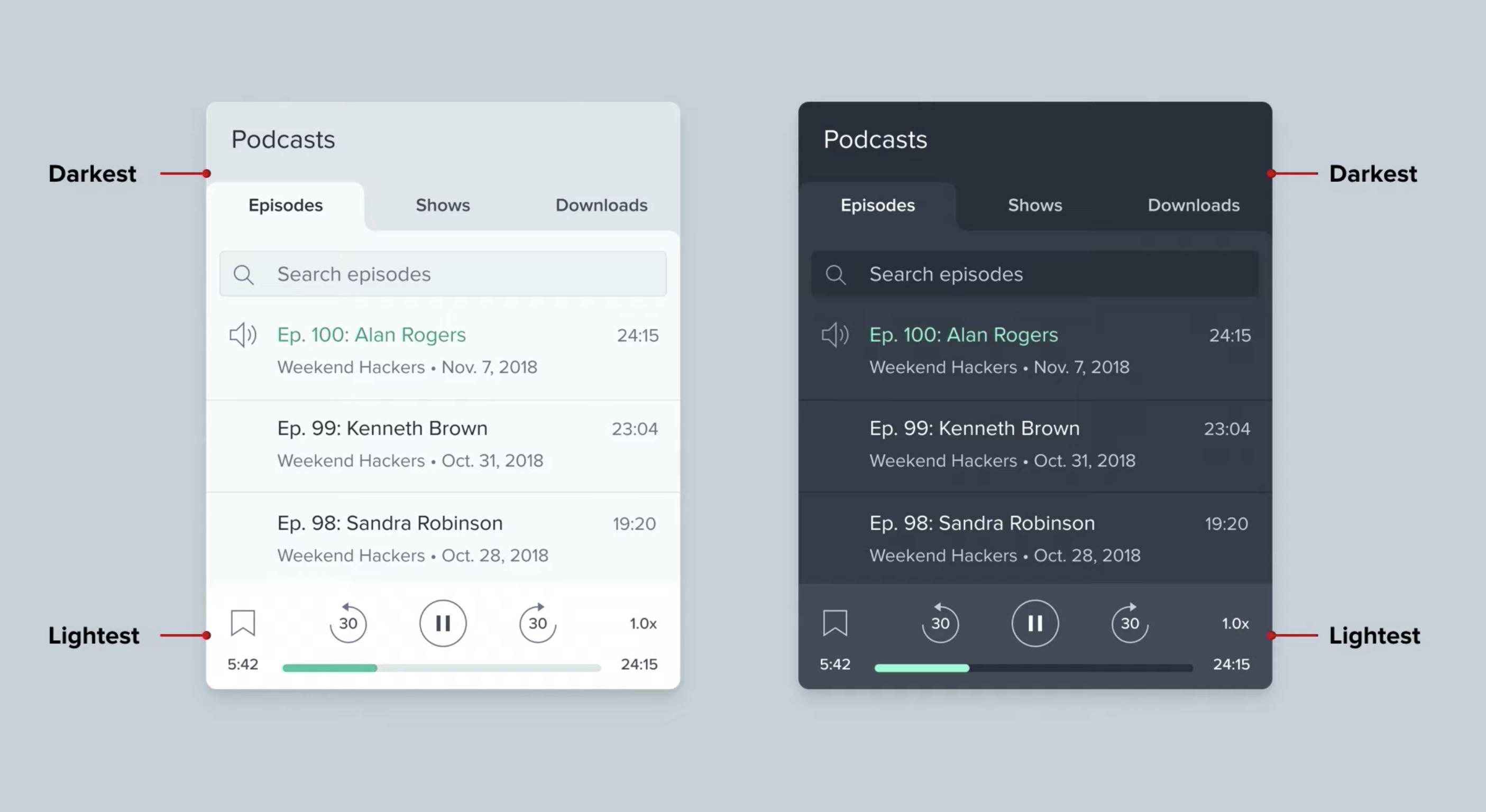Viewport: 1486px width, 812px height.
Task: Click bookmark icon in light player
Action: point(243,623)
